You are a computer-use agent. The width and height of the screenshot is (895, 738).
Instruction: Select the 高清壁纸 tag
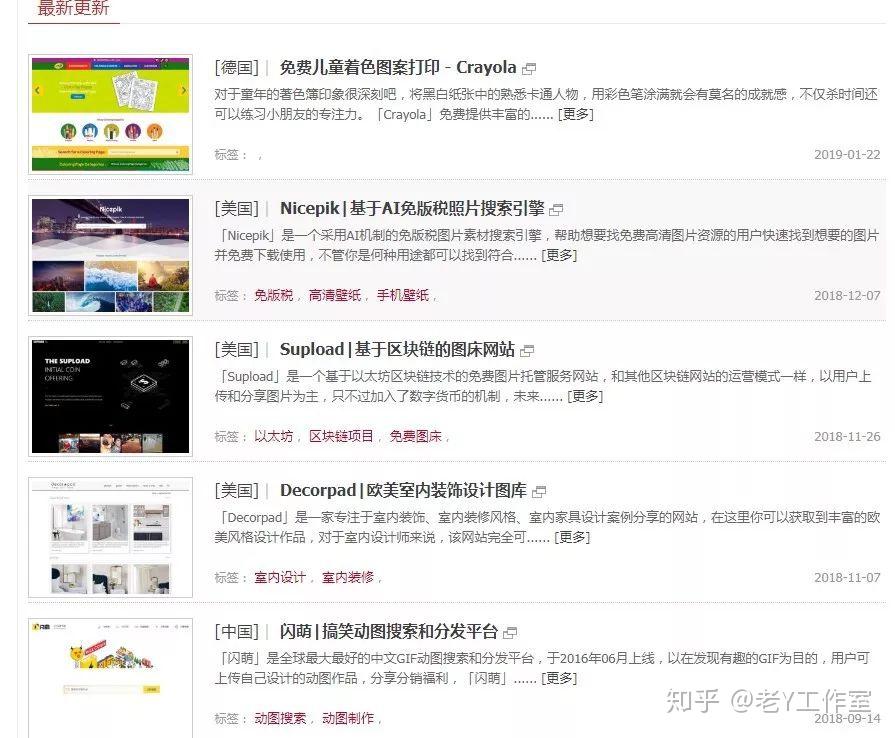(x=335, y=295)
